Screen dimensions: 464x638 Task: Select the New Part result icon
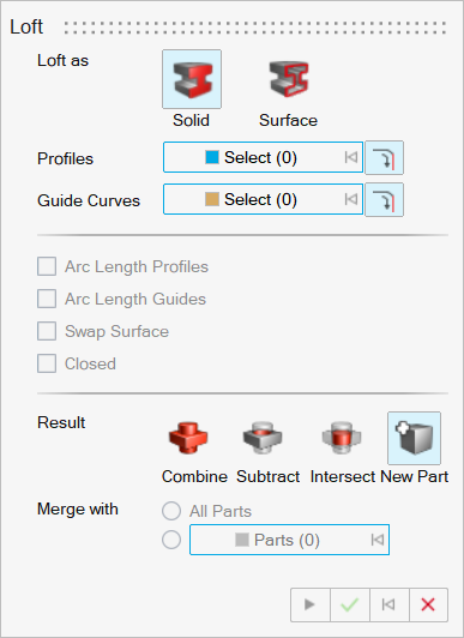pos(414,438)
